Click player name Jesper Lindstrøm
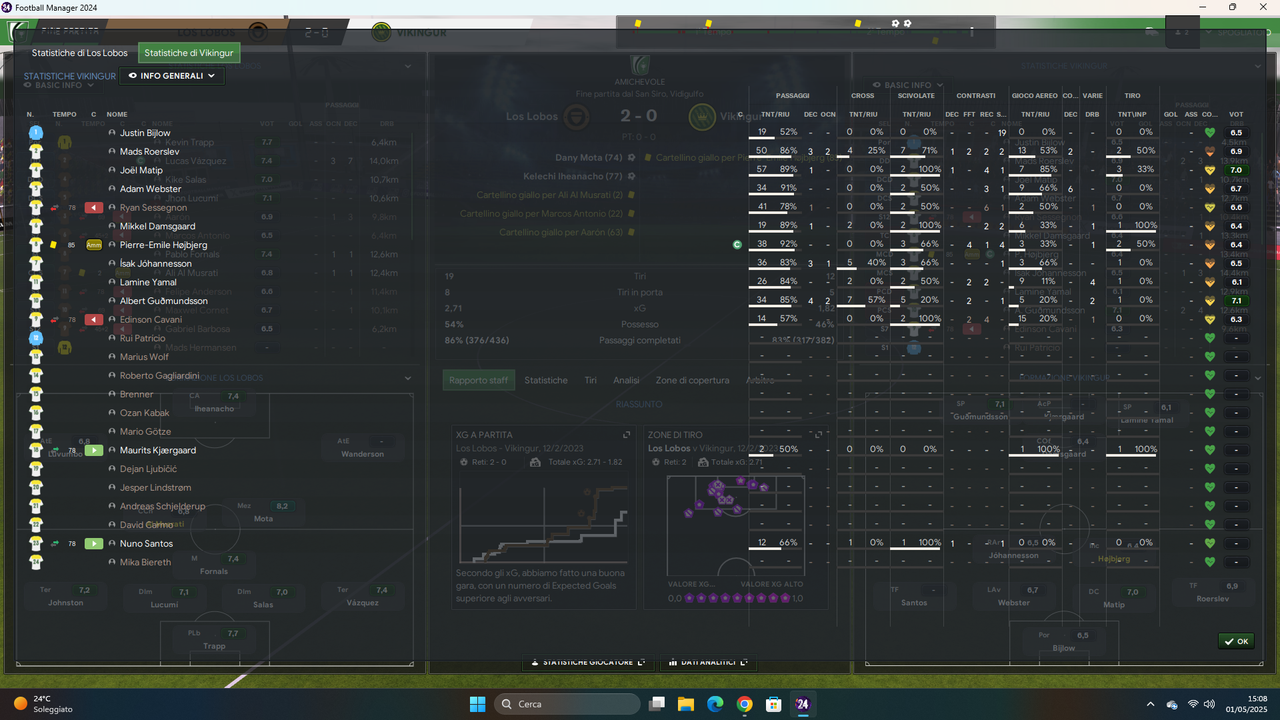This screenshot has height=720, width=1280. tap(155, 488)
